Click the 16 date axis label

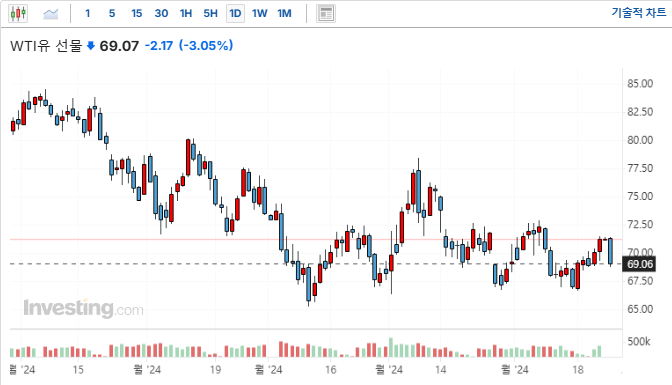(330, 370)
